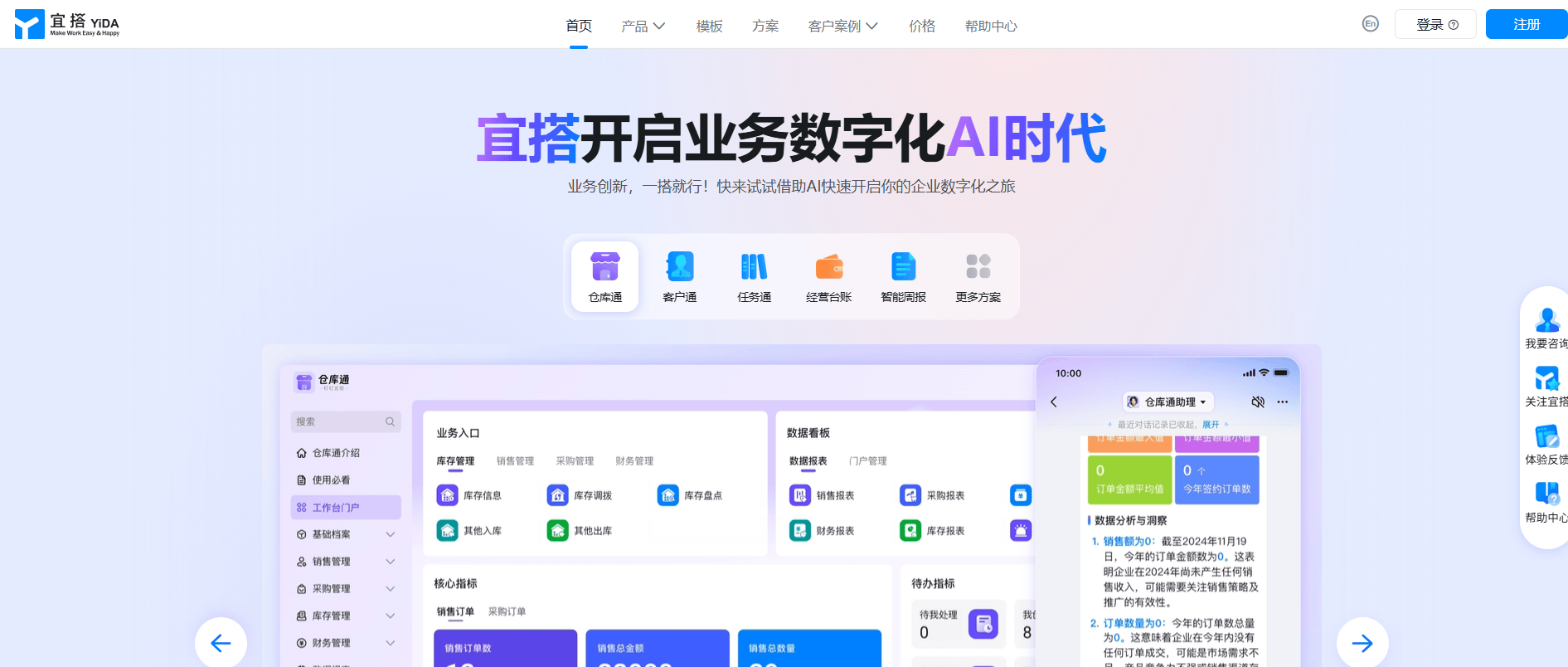Image resolution: width=1568 pixels, height=667 pixels.
Task: Open 模板 nav item
Action: (710, 26)
